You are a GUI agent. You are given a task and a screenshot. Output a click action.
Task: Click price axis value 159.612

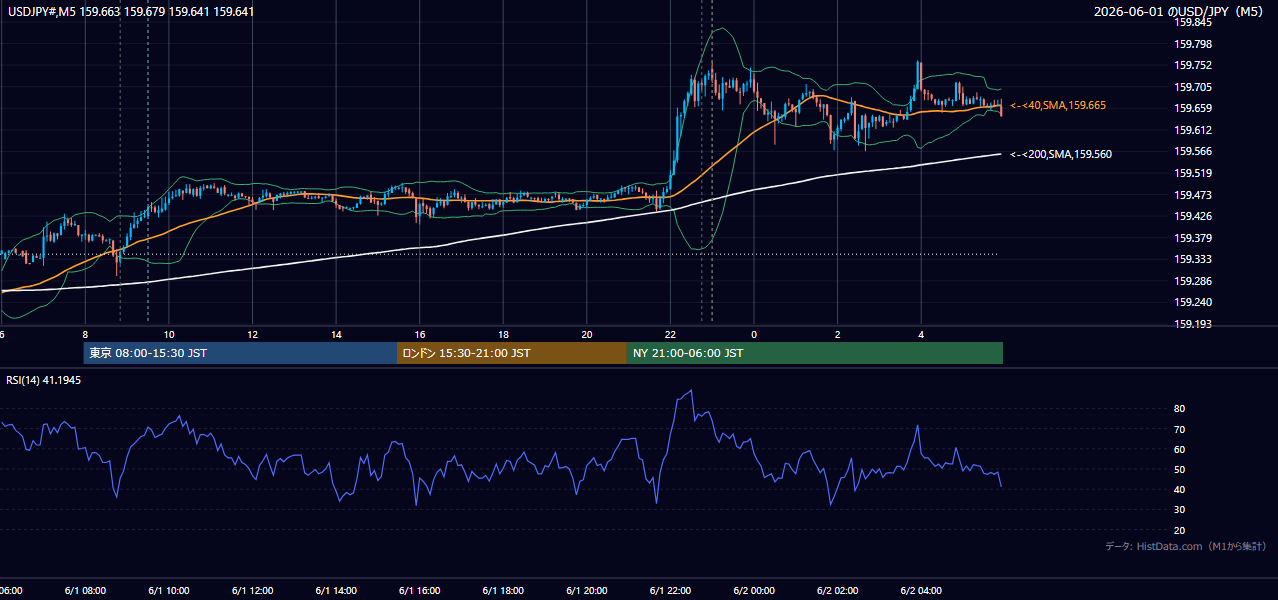(1194, 130)
